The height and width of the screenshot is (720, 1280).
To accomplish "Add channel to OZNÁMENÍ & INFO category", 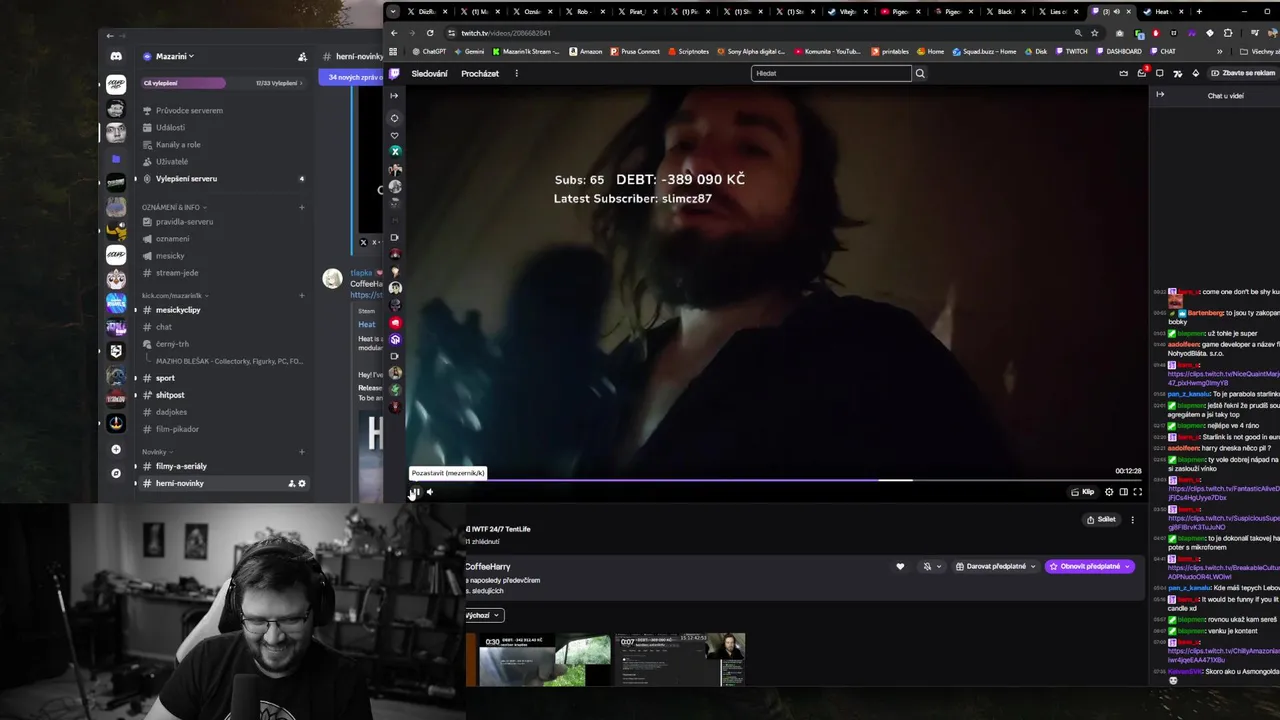I will [302, 207].
